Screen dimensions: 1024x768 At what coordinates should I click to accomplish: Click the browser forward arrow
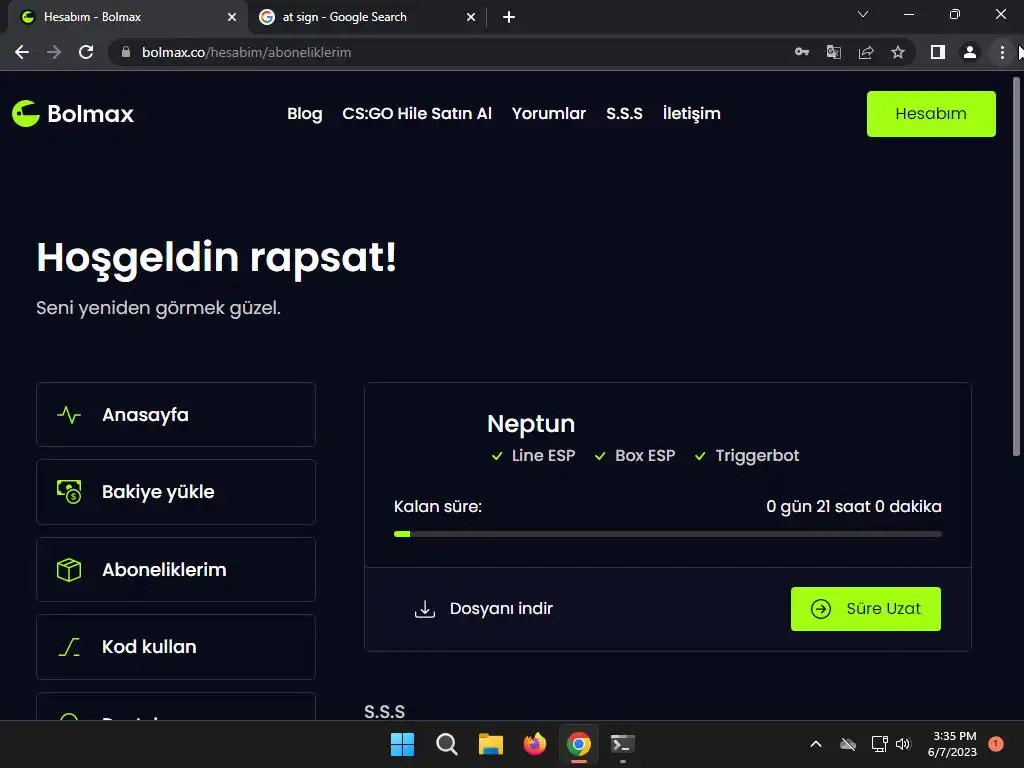(x=54, y=52)
